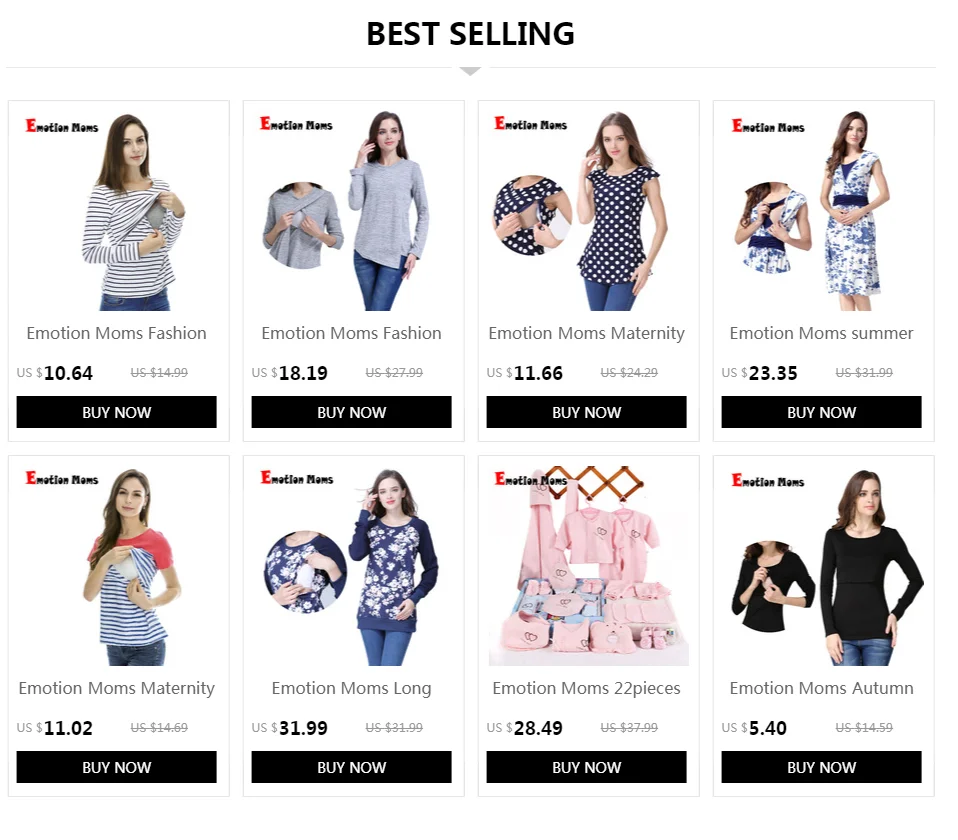Image resolution: width=958 pixels, height=840 pixels.
Task: Open the polka dot maternity top image
Action: 587,210
